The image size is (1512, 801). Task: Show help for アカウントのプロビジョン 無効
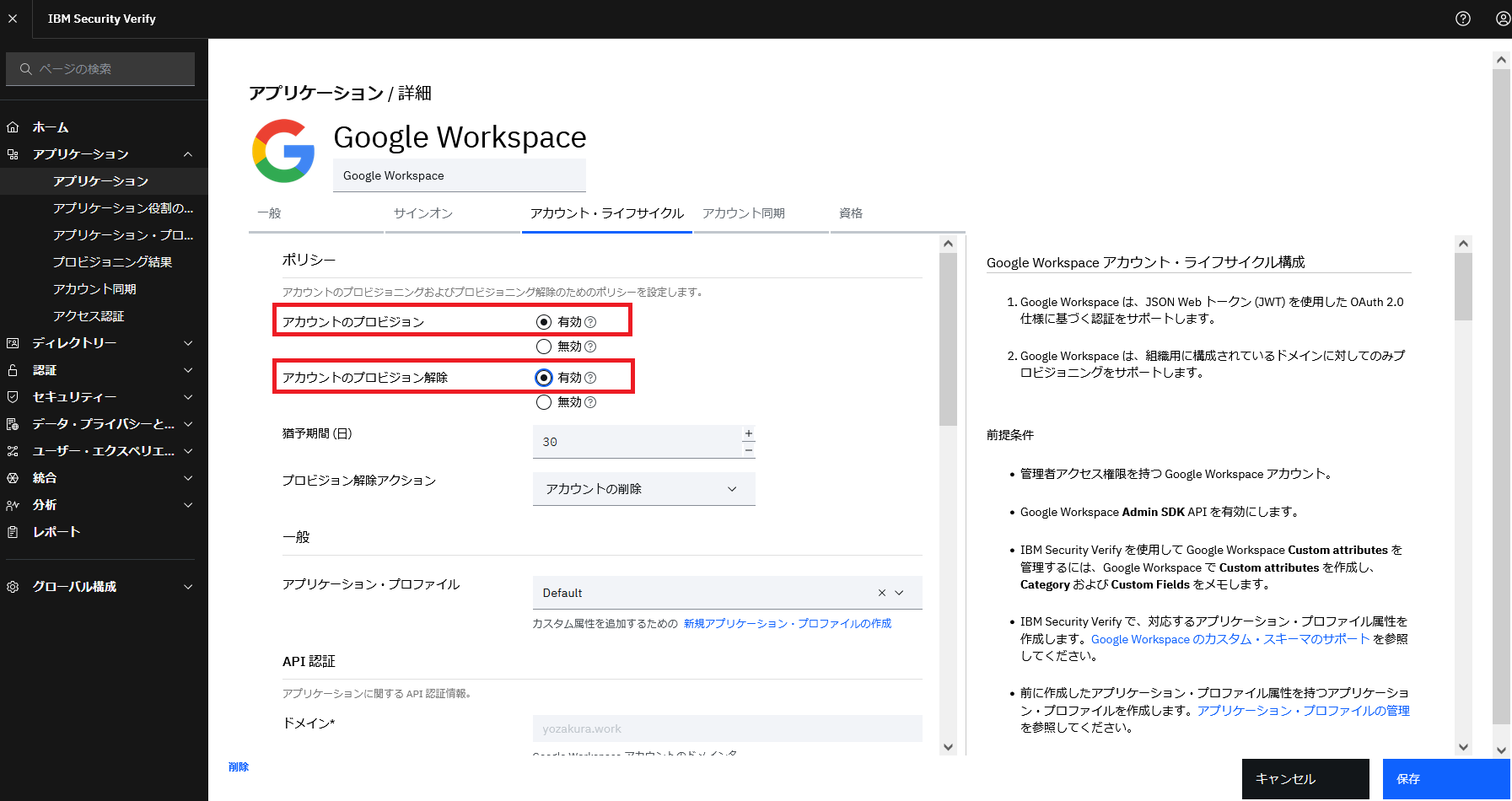click(590, 347)
